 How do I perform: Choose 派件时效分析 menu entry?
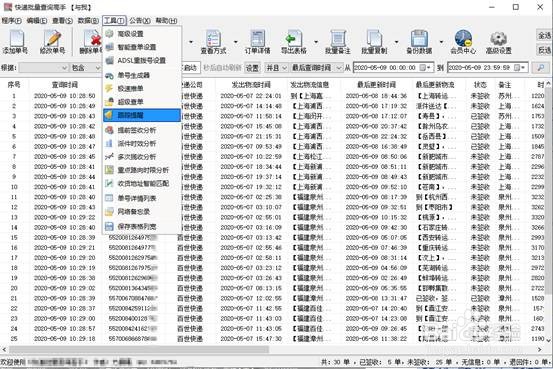(x=142, y=144)
